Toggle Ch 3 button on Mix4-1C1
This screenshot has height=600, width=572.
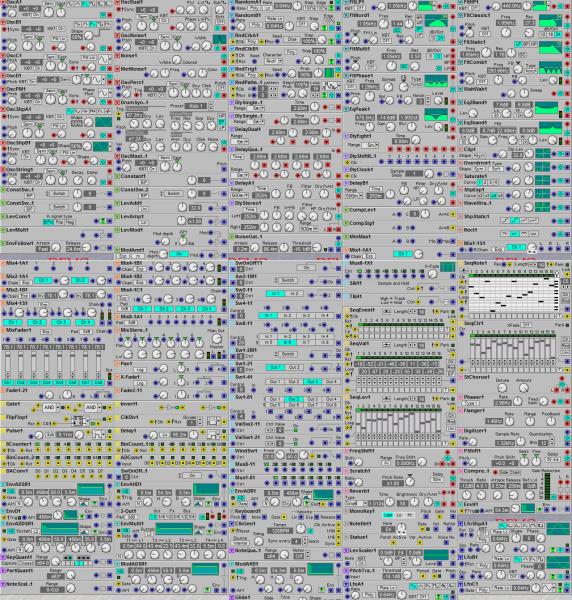[185, 308]
